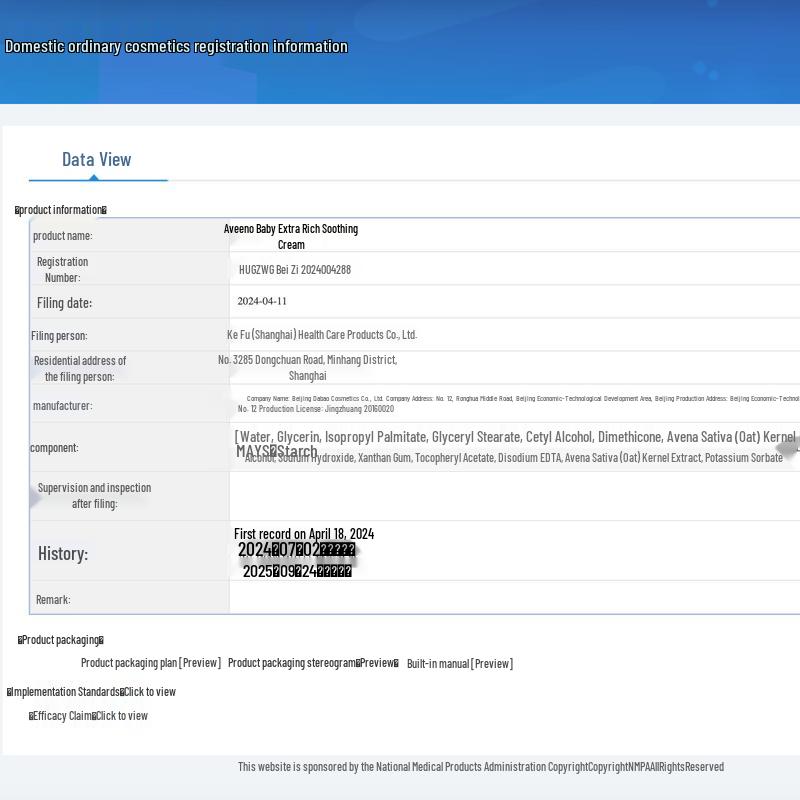The height and width of the screenshot is (800, 800).
Task: Click the 'component:' label
Action: pos(54,448)
